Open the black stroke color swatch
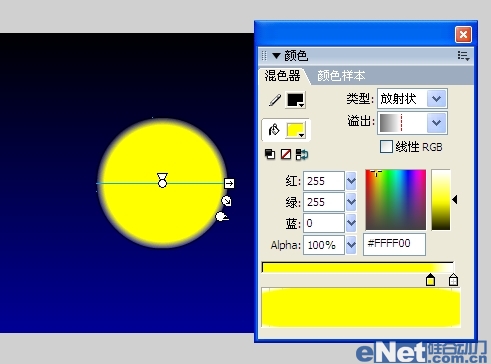Image resolution: width=491 pixels, height=364 pixels. [296, 100]
